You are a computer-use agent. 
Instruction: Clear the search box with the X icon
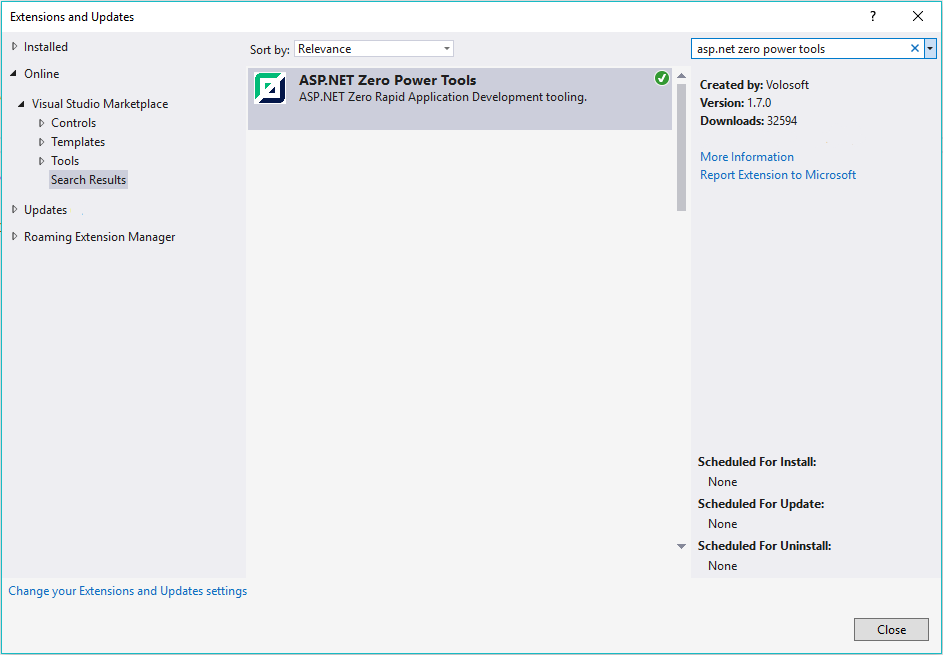pyautogui.click(x=915, y=49)
